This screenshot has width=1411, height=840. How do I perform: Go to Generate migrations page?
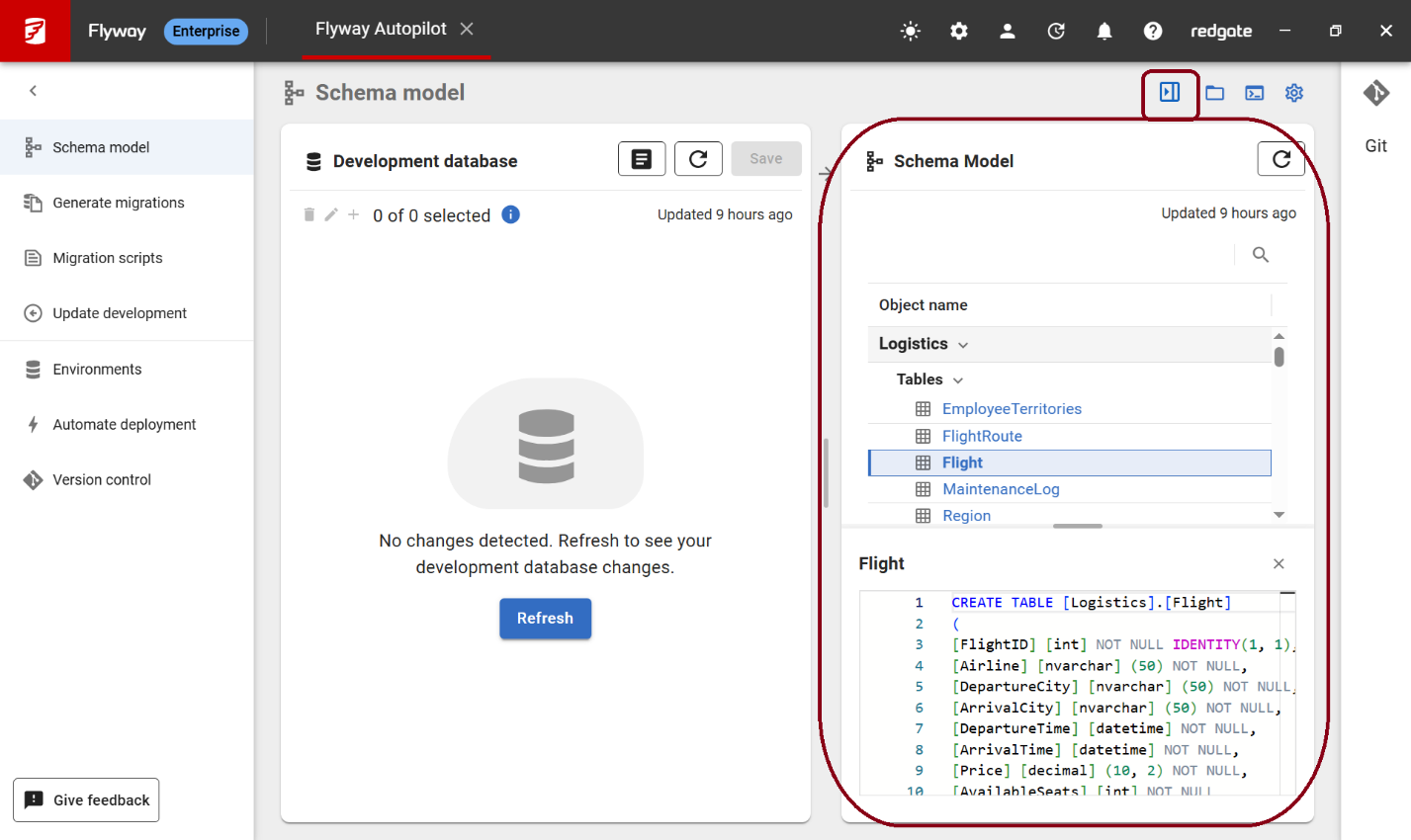pyautogui.click(x=119, y=203)
